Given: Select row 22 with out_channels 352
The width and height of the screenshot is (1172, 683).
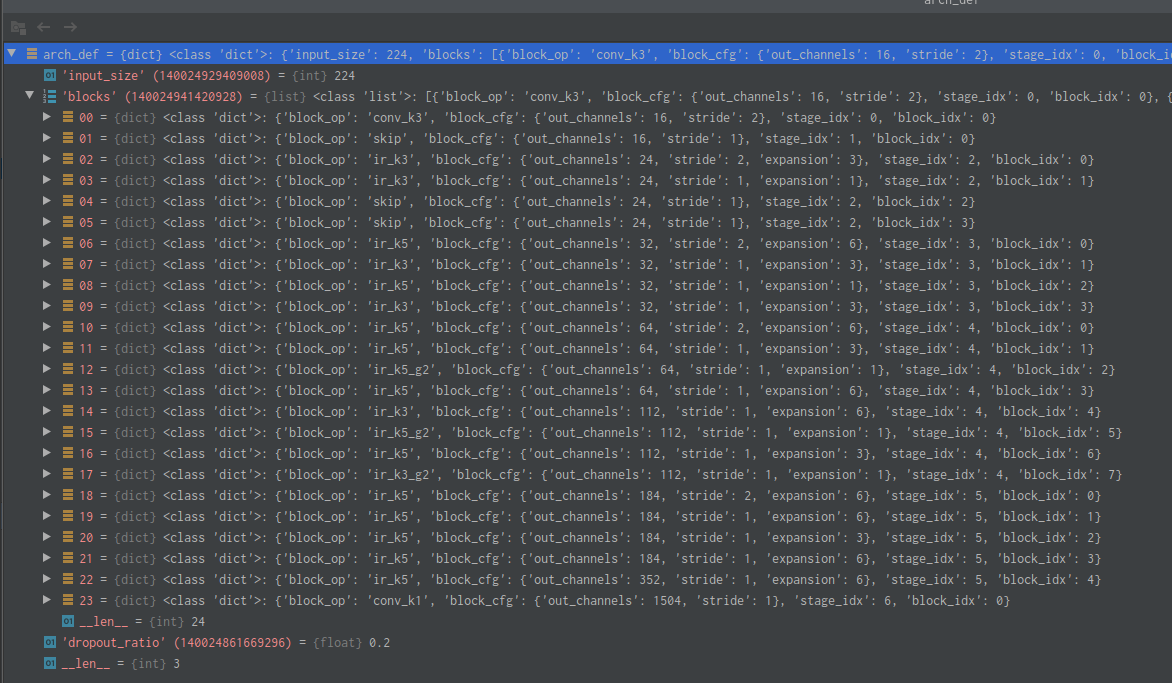Looking at the screenshot, I should click(587, 579).
